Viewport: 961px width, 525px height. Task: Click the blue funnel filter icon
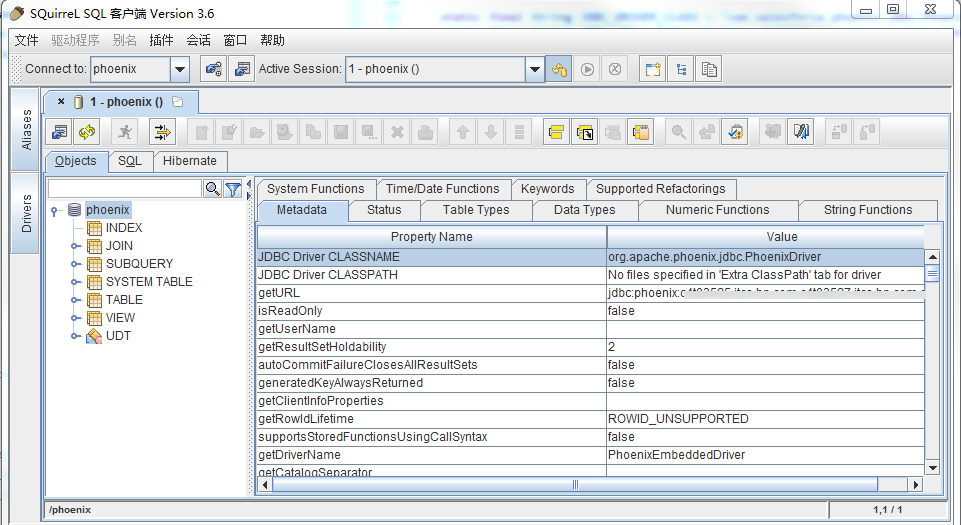[232, 189]
